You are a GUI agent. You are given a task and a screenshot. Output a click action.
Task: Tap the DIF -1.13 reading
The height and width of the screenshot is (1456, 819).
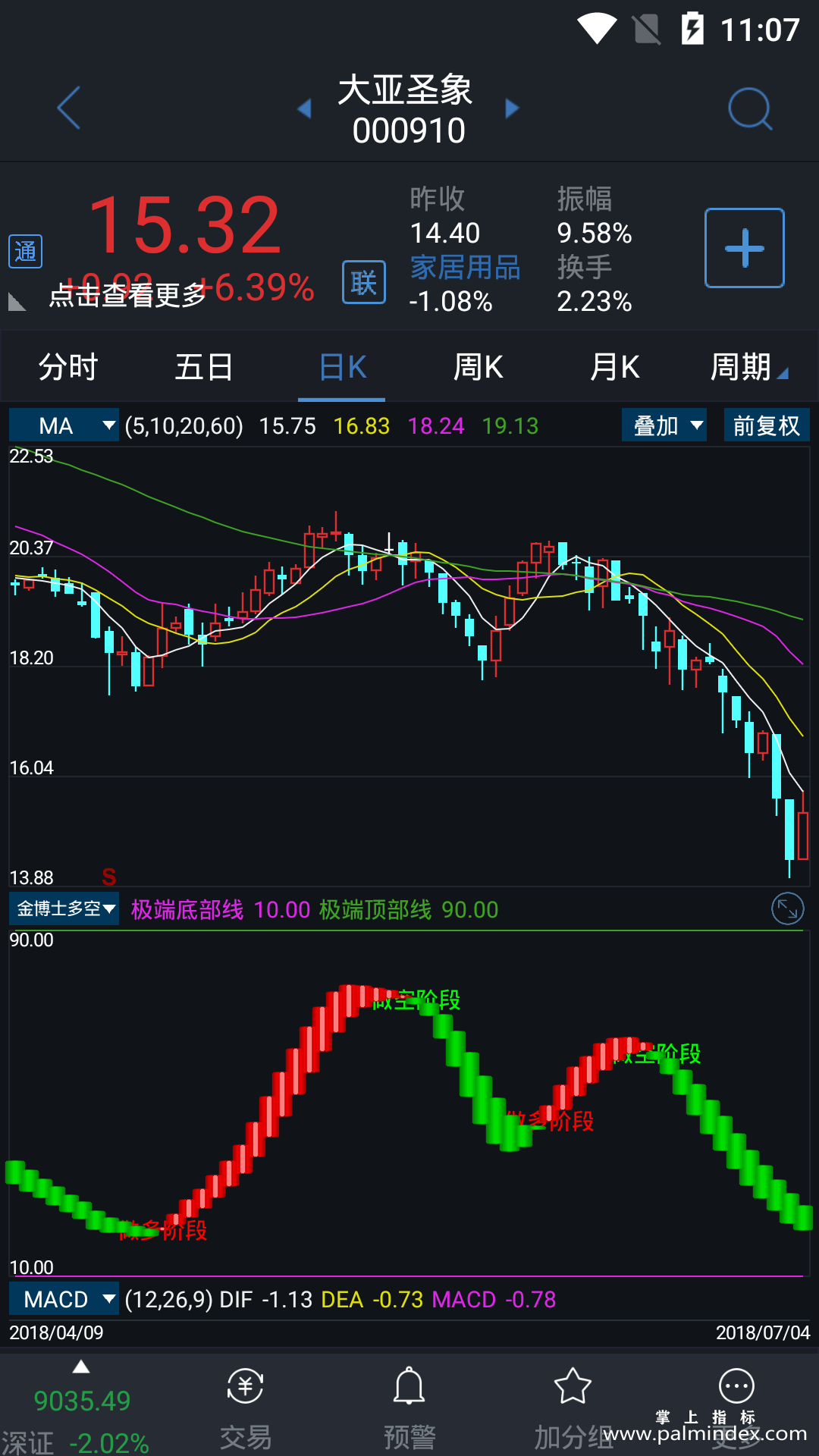[266, 1300]
